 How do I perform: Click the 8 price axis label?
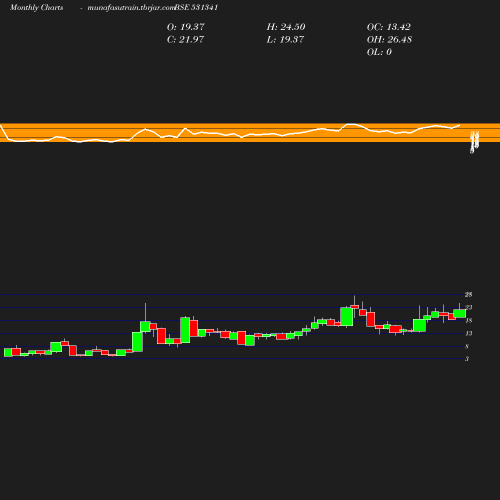coord(467,347)
